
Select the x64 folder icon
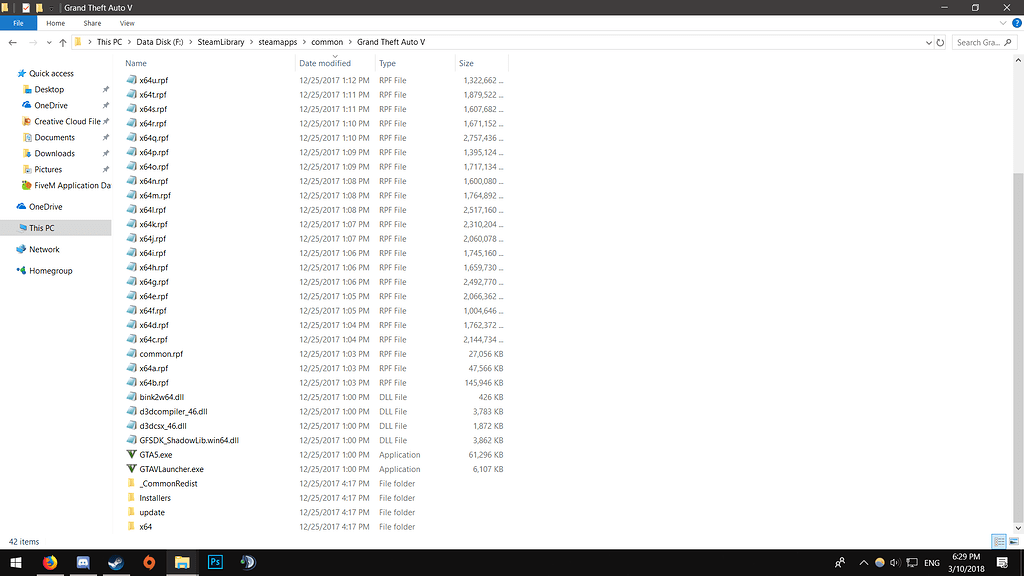tap(131, 526)
